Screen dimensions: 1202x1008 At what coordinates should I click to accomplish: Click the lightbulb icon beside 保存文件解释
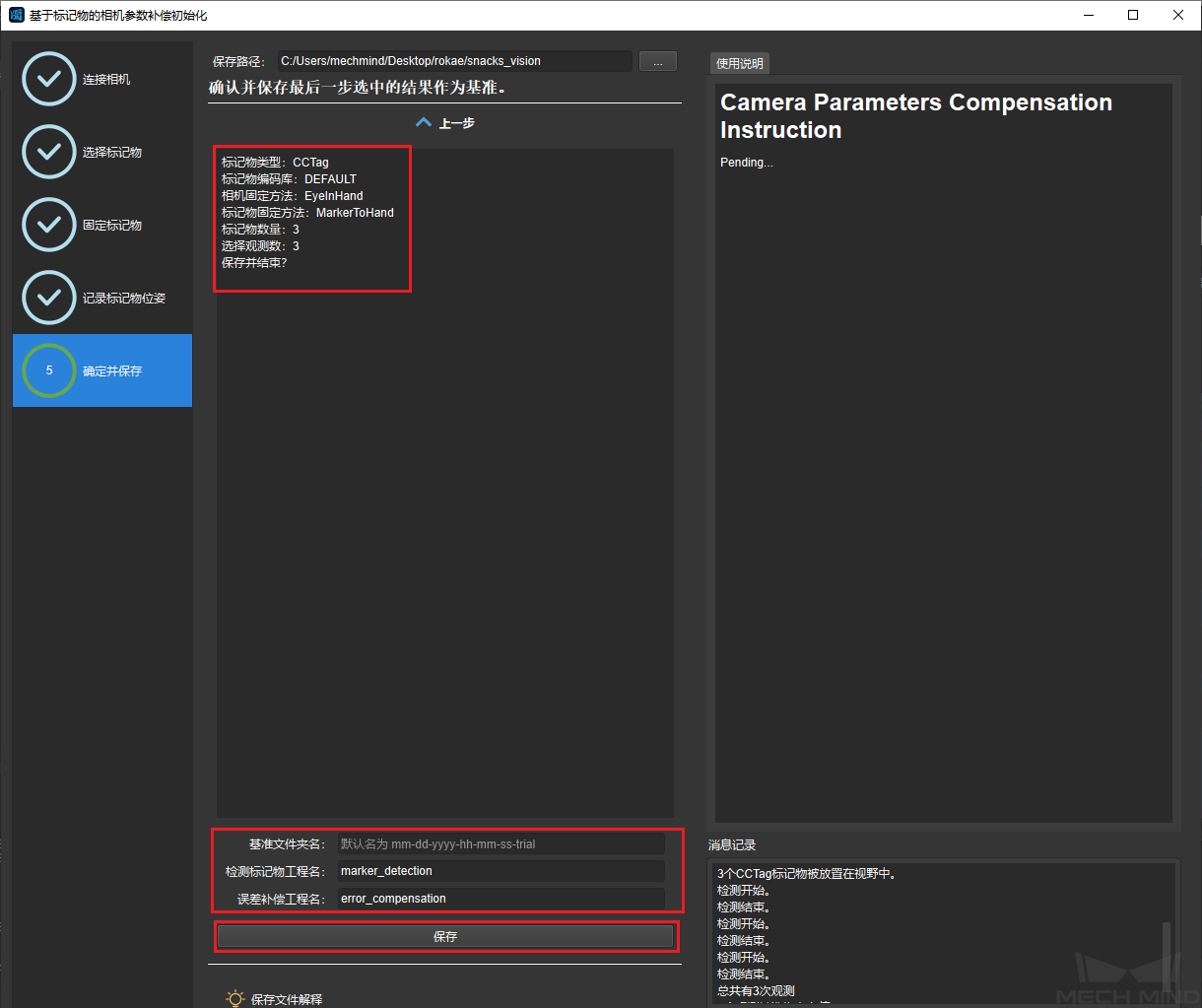click(235, 998)
